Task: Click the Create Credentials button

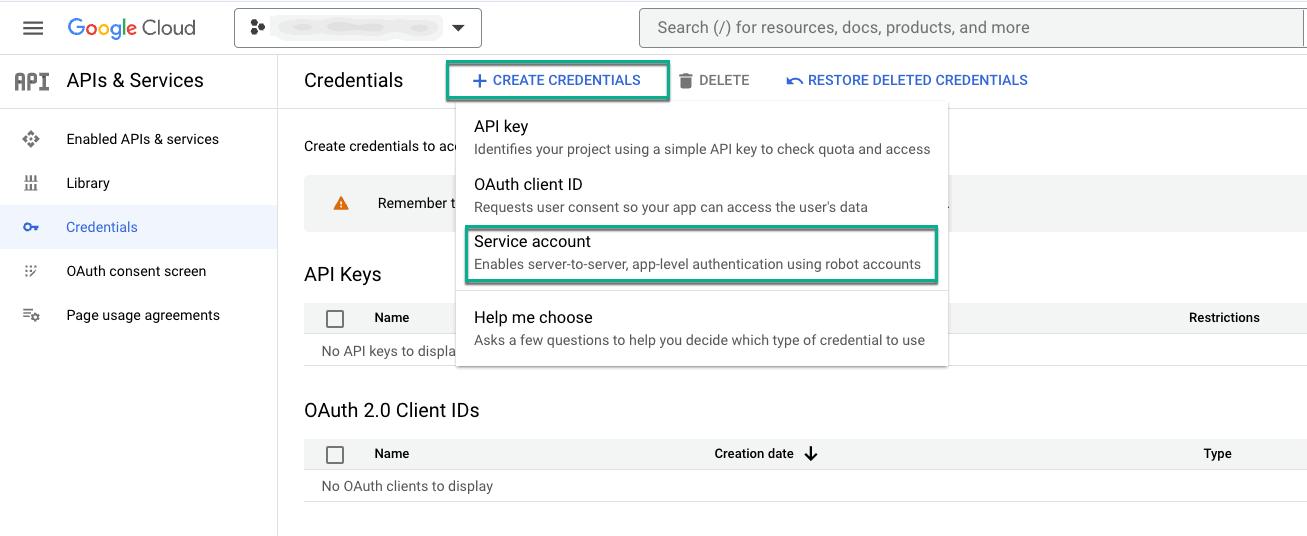Action: click(x=557, y=81)
